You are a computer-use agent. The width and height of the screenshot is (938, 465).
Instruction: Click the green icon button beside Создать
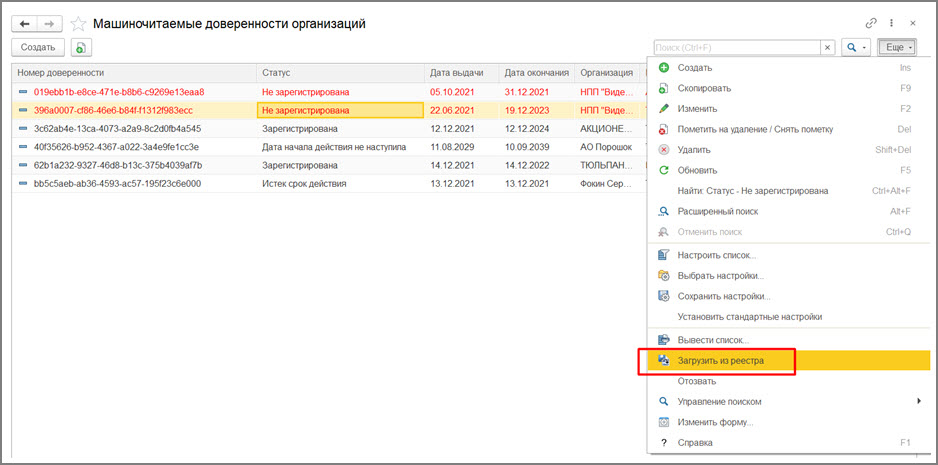tap(81, 47)
